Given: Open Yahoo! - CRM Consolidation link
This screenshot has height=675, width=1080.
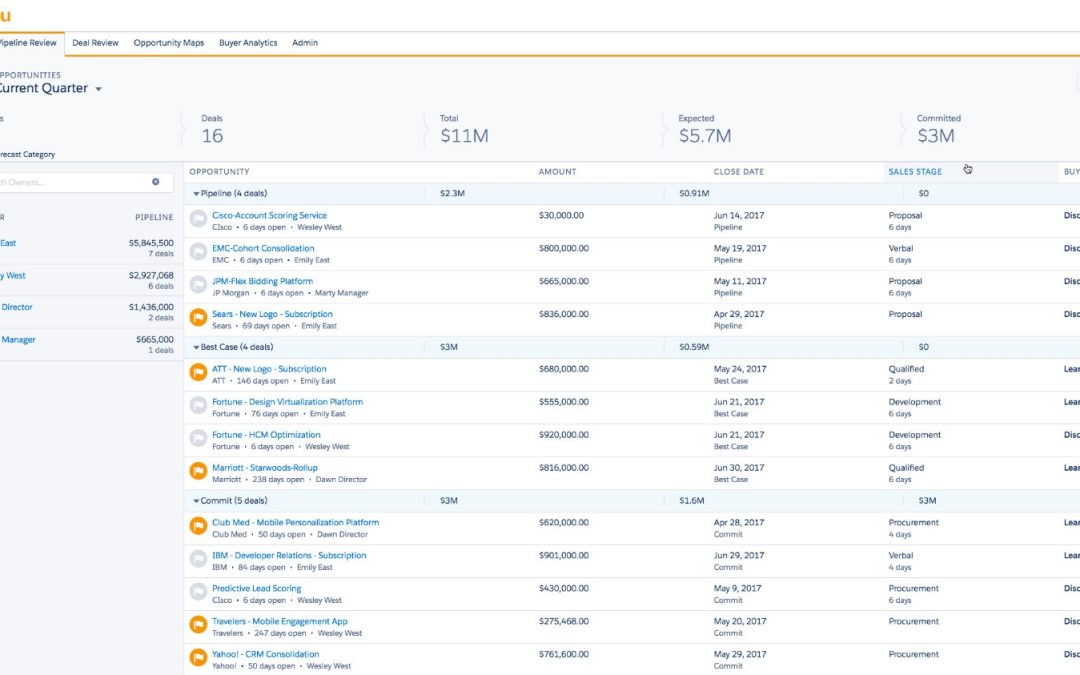Looking at the screenshot, I should [265, 654].
